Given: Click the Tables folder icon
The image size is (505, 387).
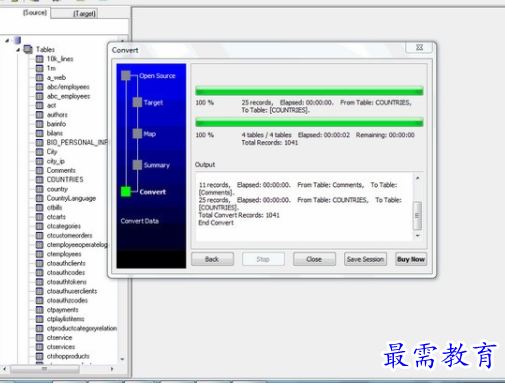Looking at the screenshot, I should pos(28,49).
